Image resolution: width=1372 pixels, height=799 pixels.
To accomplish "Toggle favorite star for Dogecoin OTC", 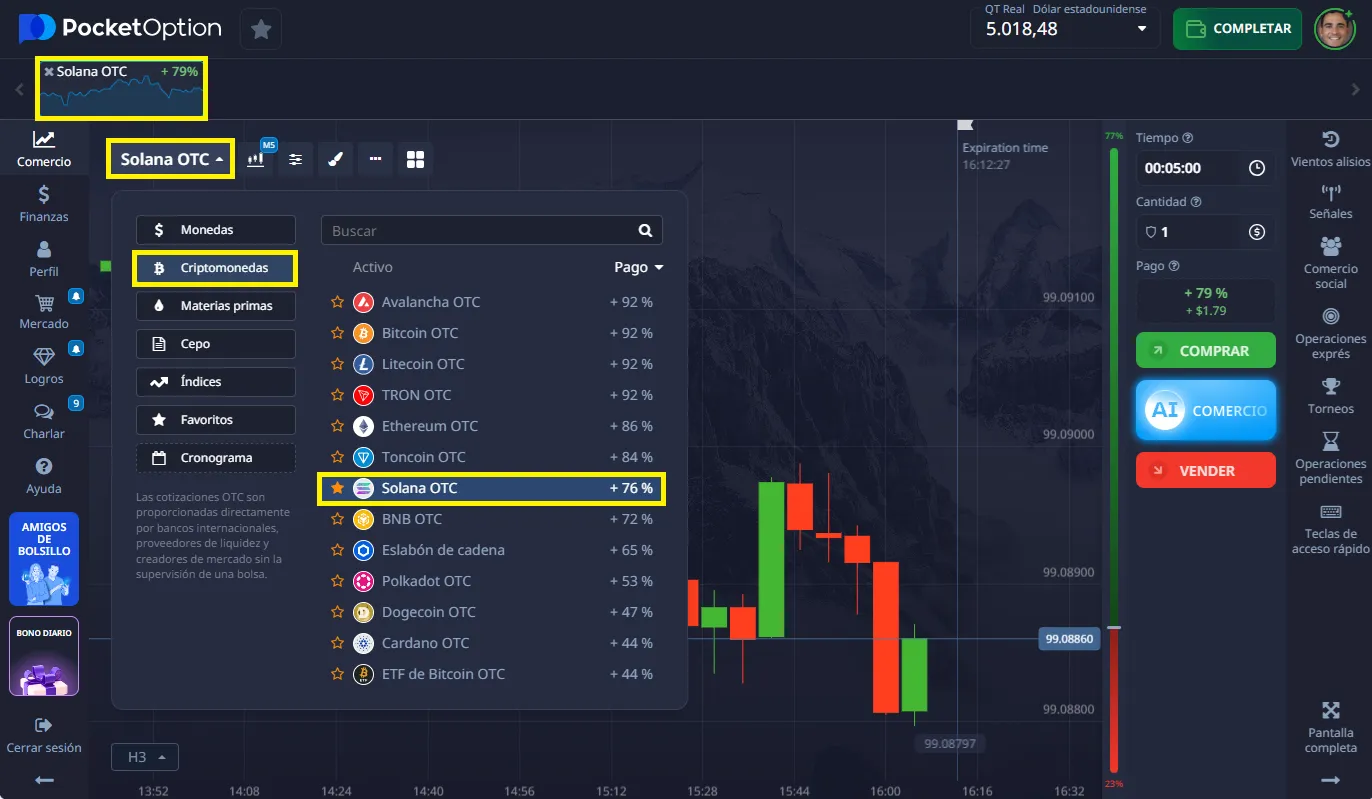I will (337, 612).
